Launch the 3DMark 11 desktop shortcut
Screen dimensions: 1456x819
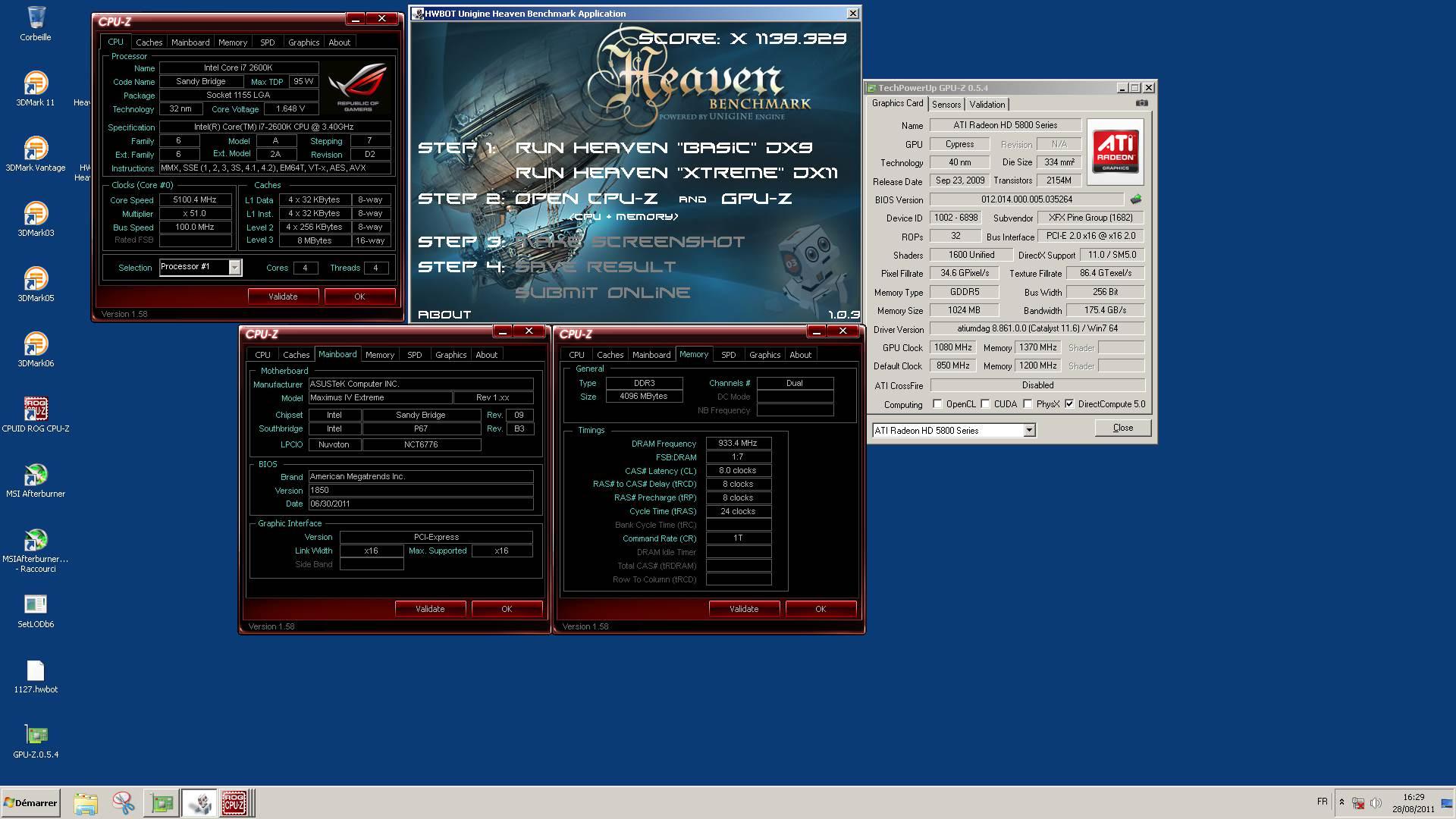[35, 88]
